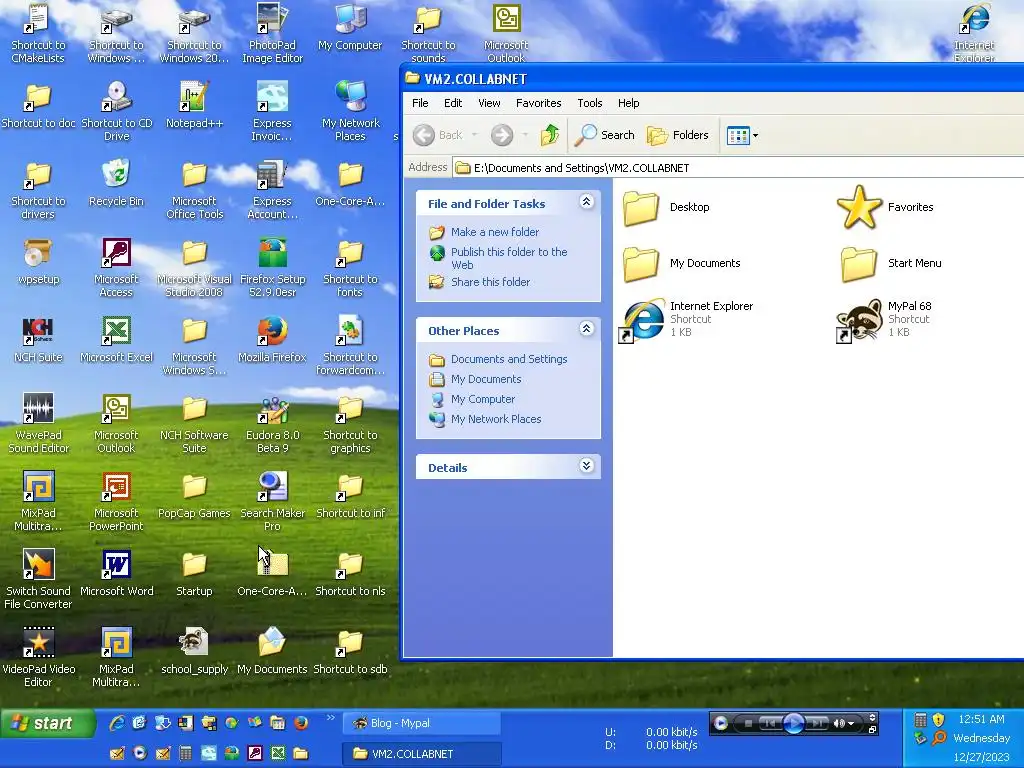Click the yellow security shield tray icon
This screenshot has width=1024, height=768.
coord(938,720)
